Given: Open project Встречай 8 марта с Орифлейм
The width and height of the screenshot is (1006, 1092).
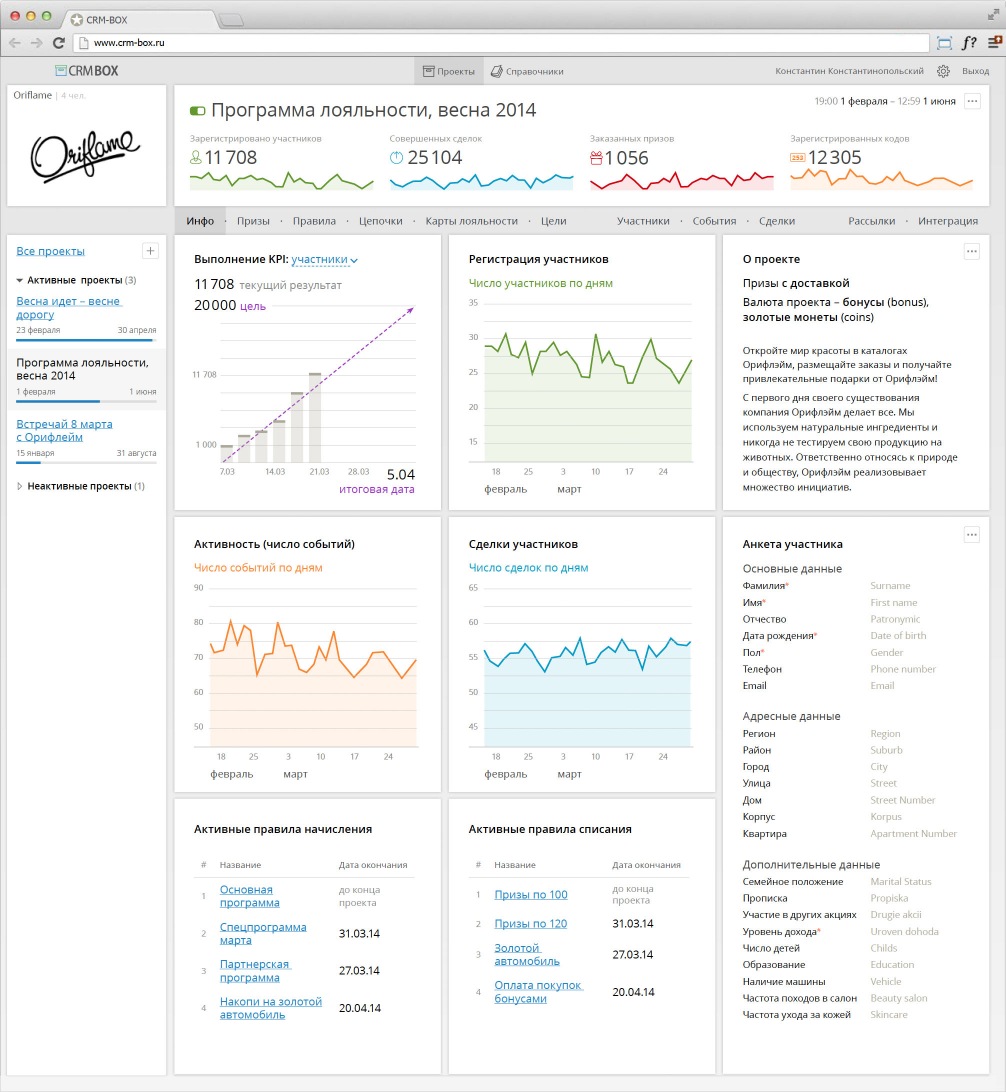Looking at the screenshot, I should coord(64,430).
